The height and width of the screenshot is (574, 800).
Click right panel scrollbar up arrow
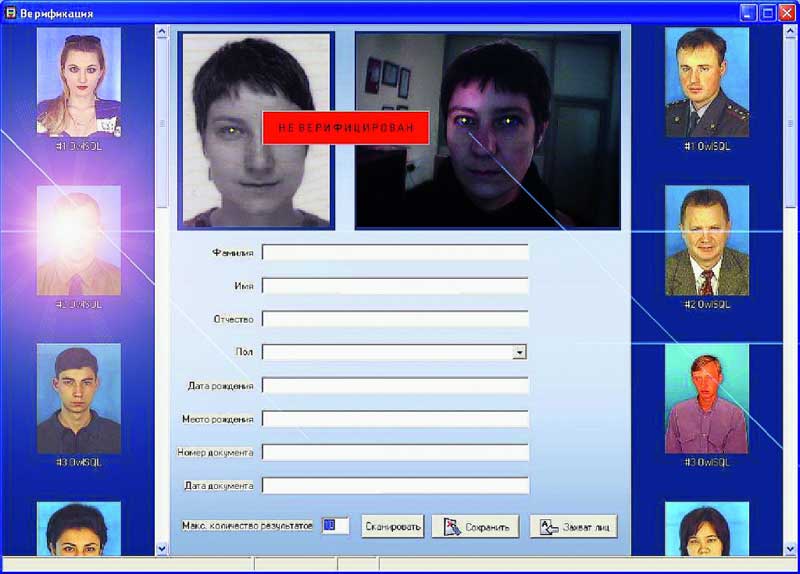coord(790,32)
